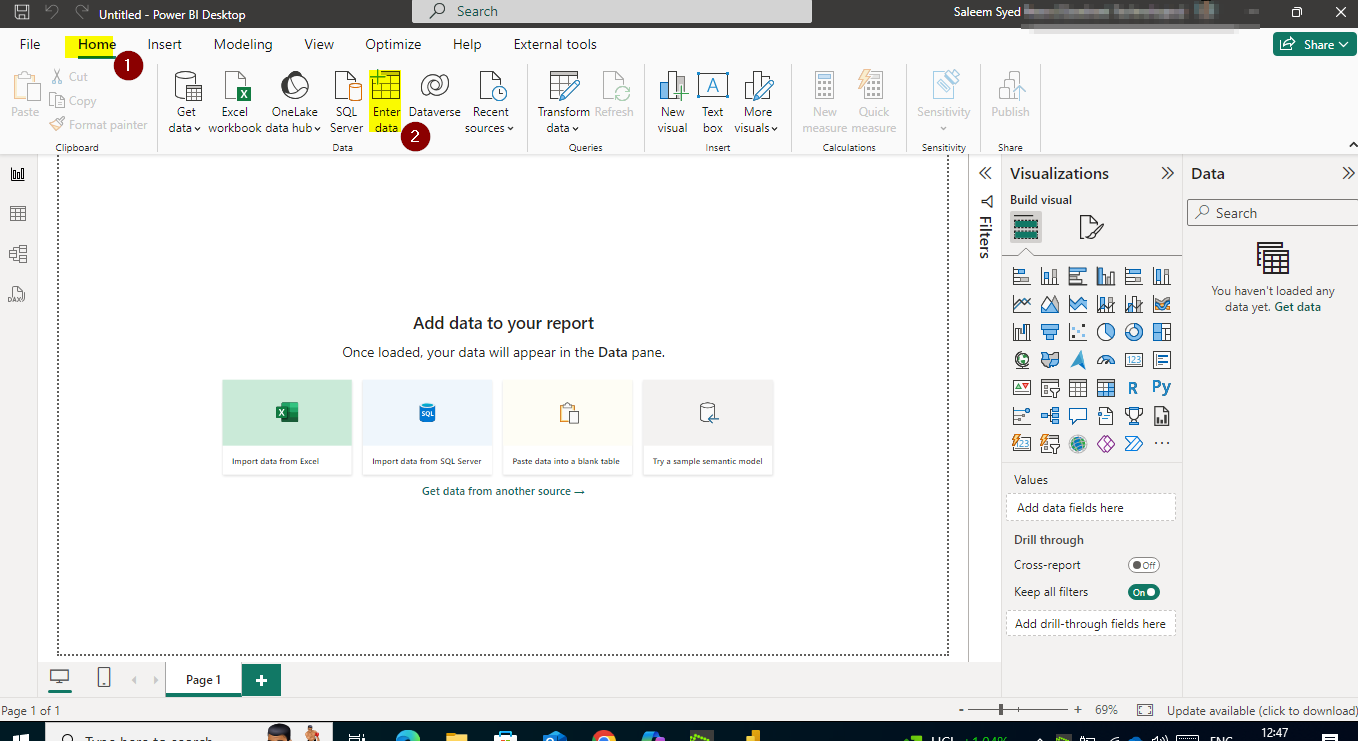Open the View ribbon tab
The height and width of the screenshot is (741, 1358).
(x=319, y=44)
